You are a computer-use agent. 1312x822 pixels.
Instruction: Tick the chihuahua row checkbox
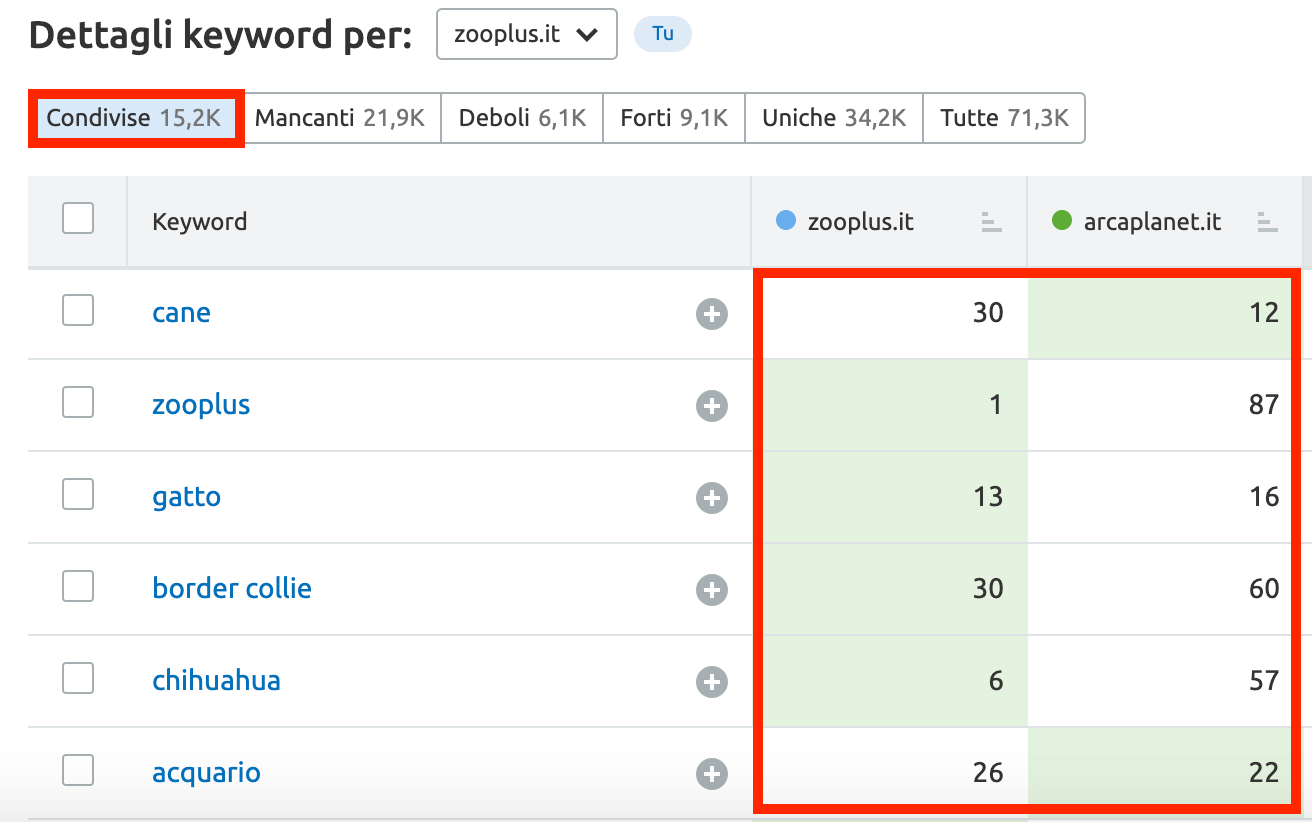[78, 678]
